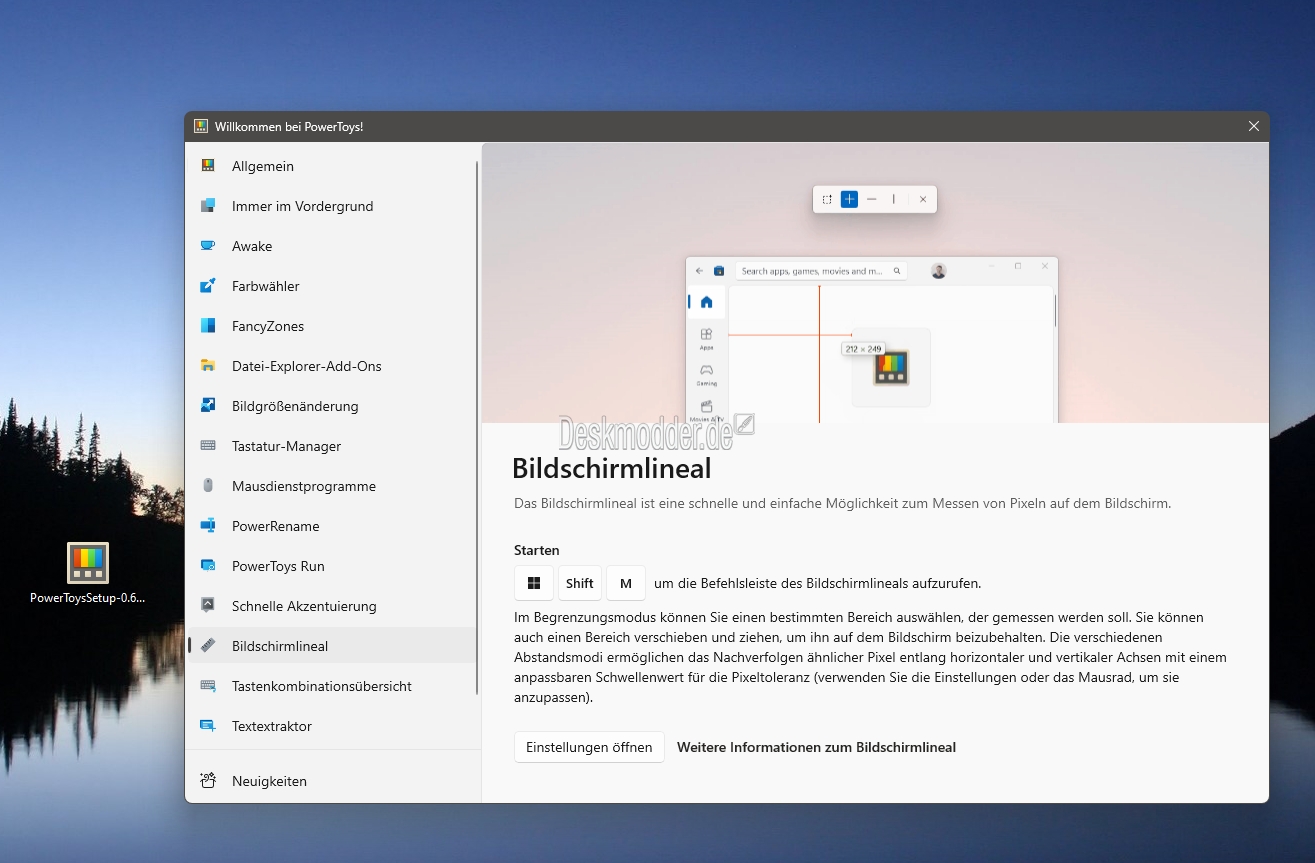This screenshot has width=1315, height=863.
Task: Select PowerToys Run entry
Action: 331,566
